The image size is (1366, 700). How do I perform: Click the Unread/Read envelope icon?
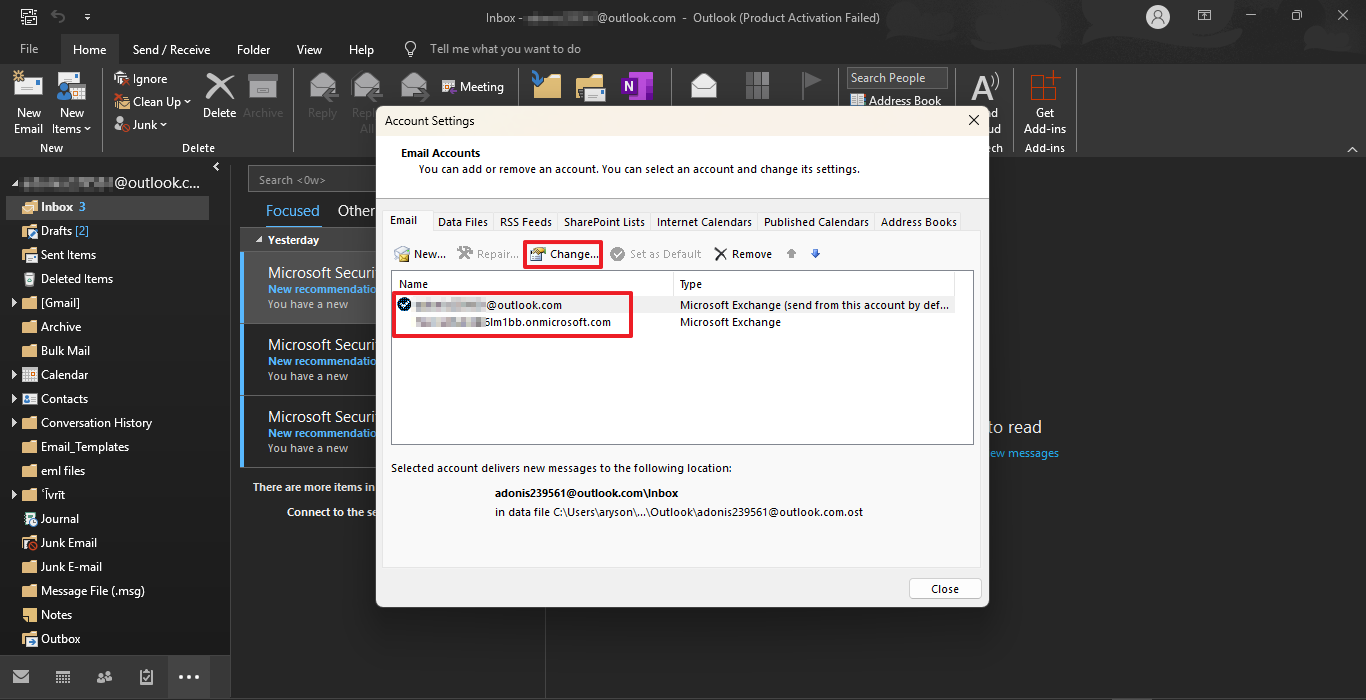(x=704, y=86)
